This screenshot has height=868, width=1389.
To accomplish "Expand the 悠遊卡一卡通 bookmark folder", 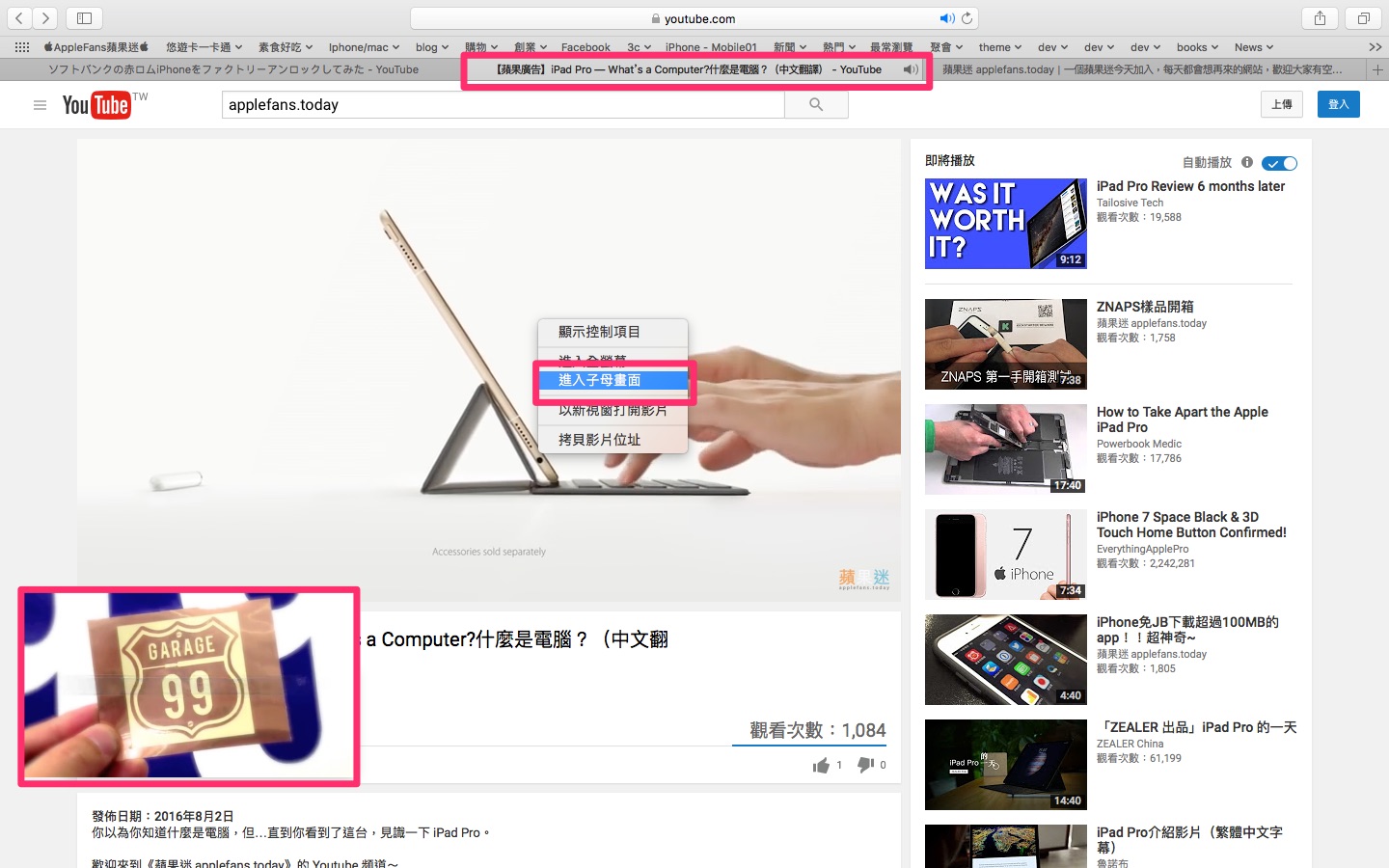I will point(204,46).
